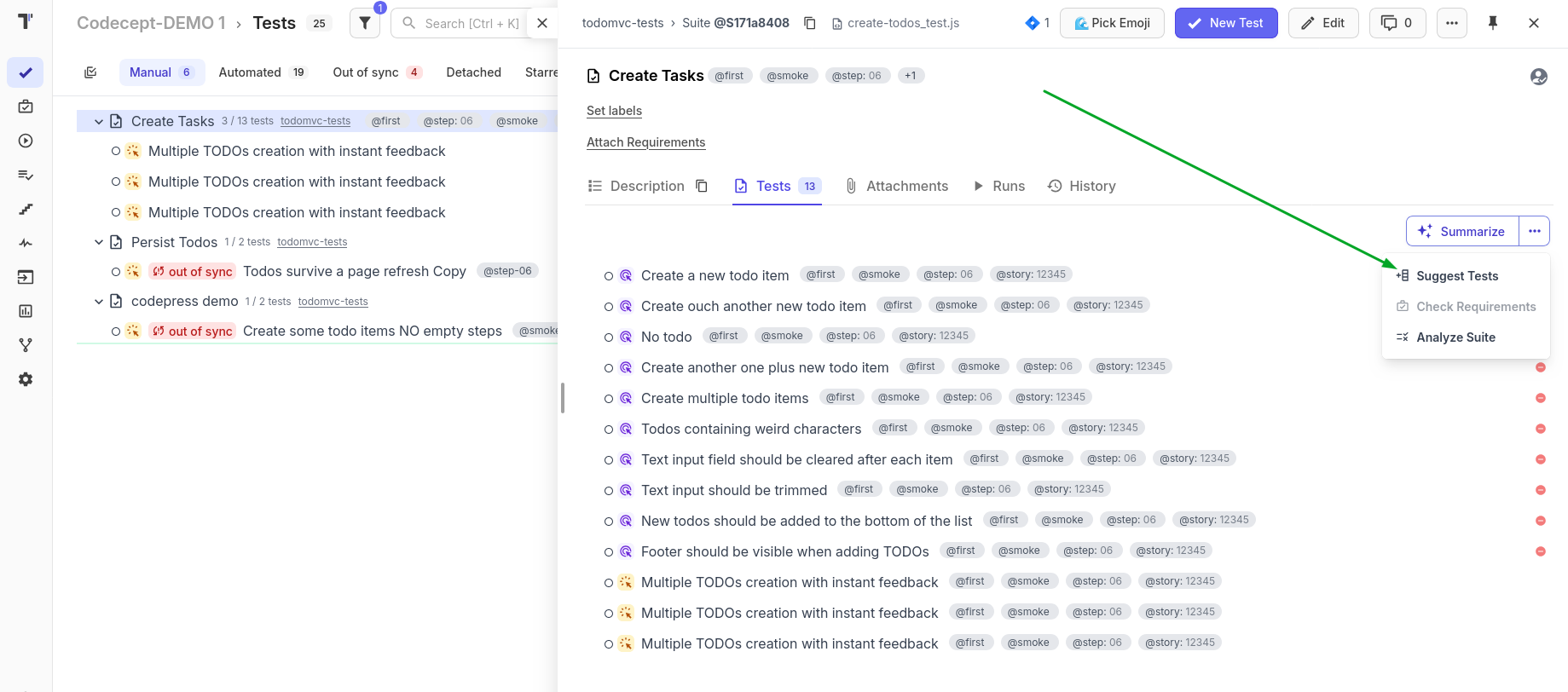The height and width of the screenshot is (692, 1568).
Task: Click the Edit button
Action: coord(1323,23)
